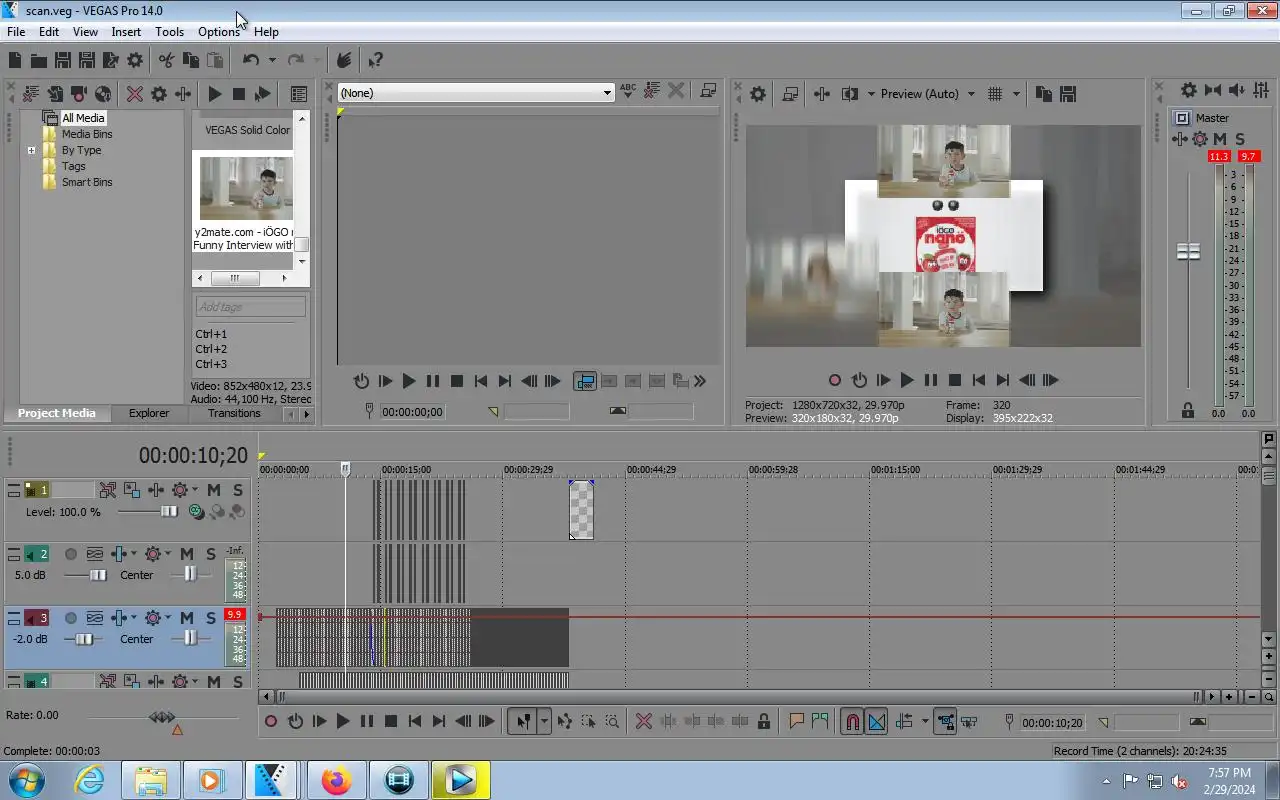The height and width of the screenshot is (800, 1280).
Task: Switch to the Explorer tab
Action: [x=149, y=413]
